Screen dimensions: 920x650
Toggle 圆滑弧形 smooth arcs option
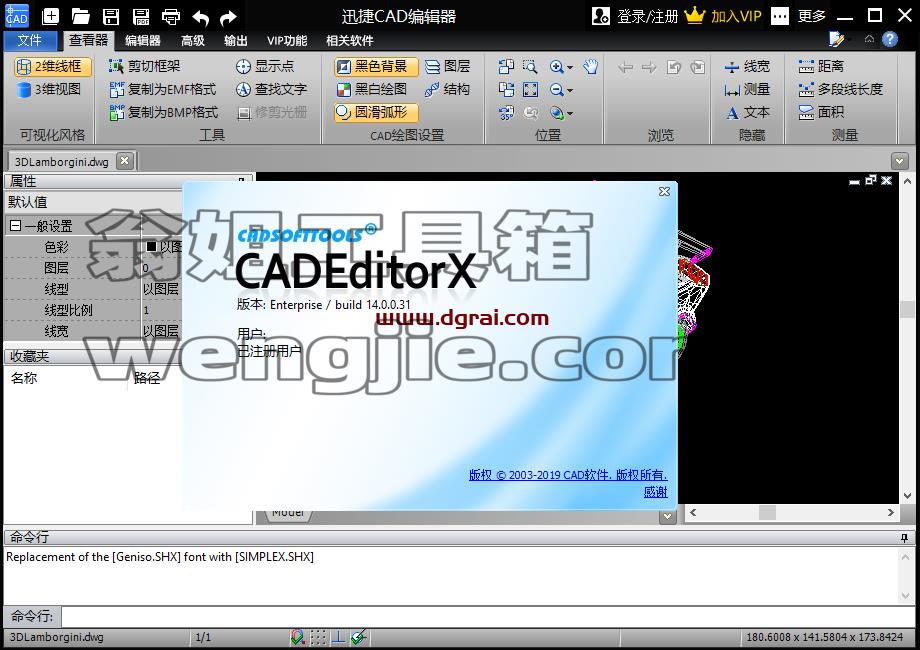376,112
